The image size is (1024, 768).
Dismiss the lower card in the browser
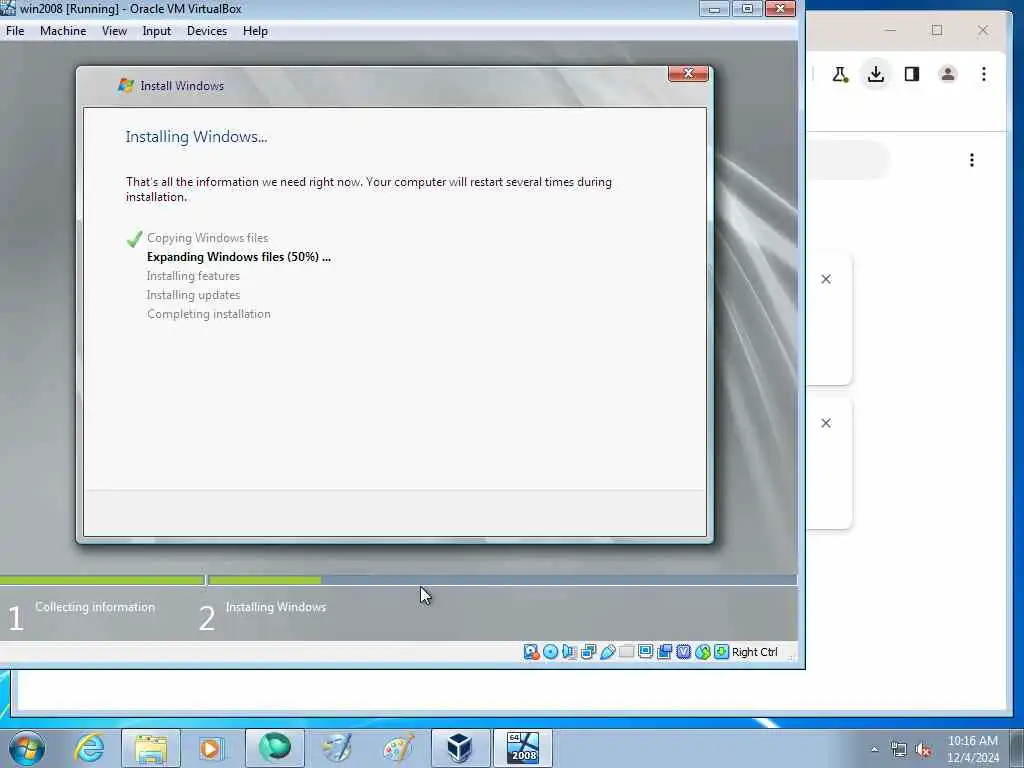826,423
